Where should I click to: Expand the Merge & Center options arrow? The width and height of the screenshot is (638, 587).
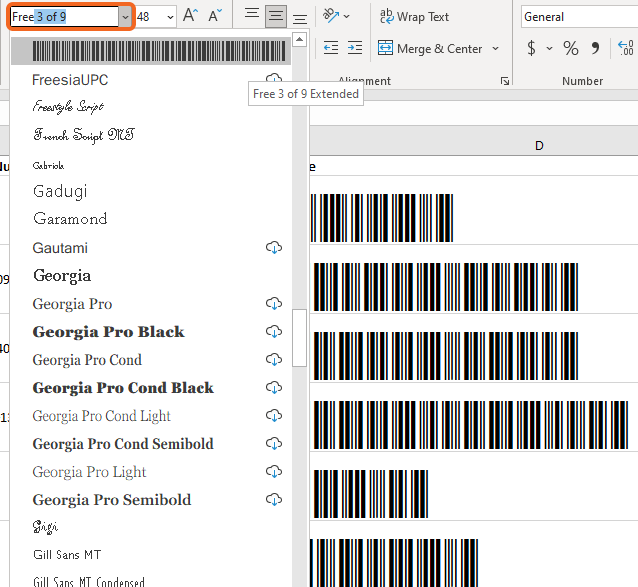tap(495, 48)
